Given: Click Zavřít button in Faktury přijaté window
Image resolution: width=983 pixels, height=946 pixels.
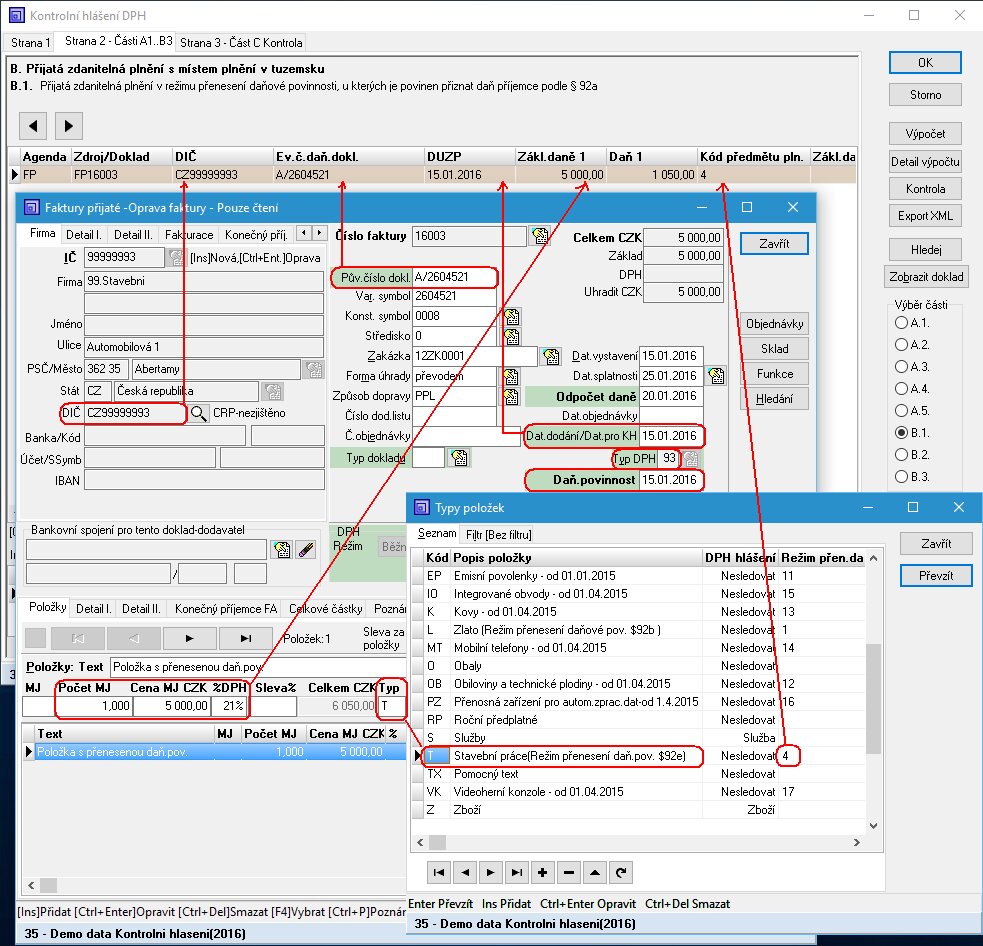Looking at the screenshot, I should [774, 244].
